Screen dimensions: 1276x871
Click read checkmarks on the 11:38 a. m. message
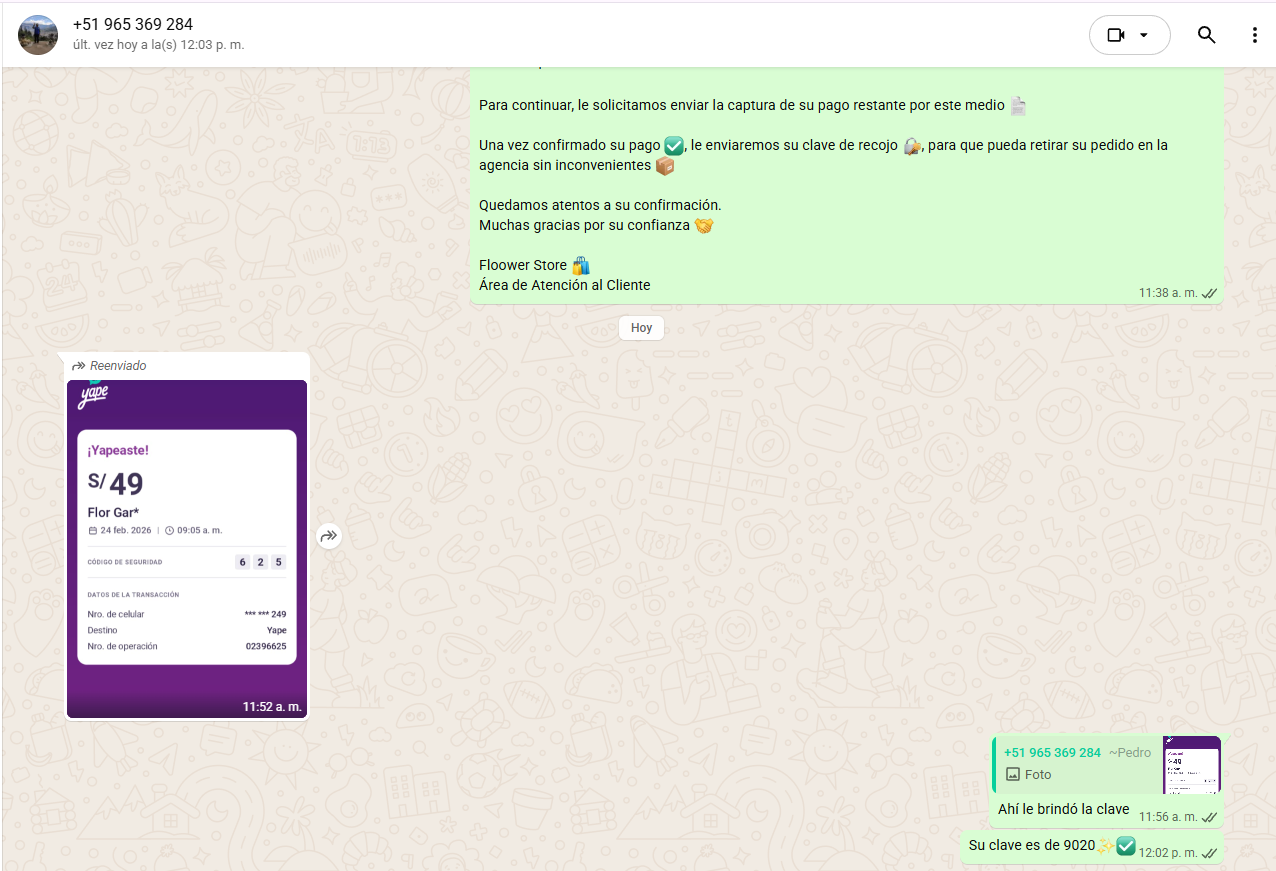tap(1209, 293)
